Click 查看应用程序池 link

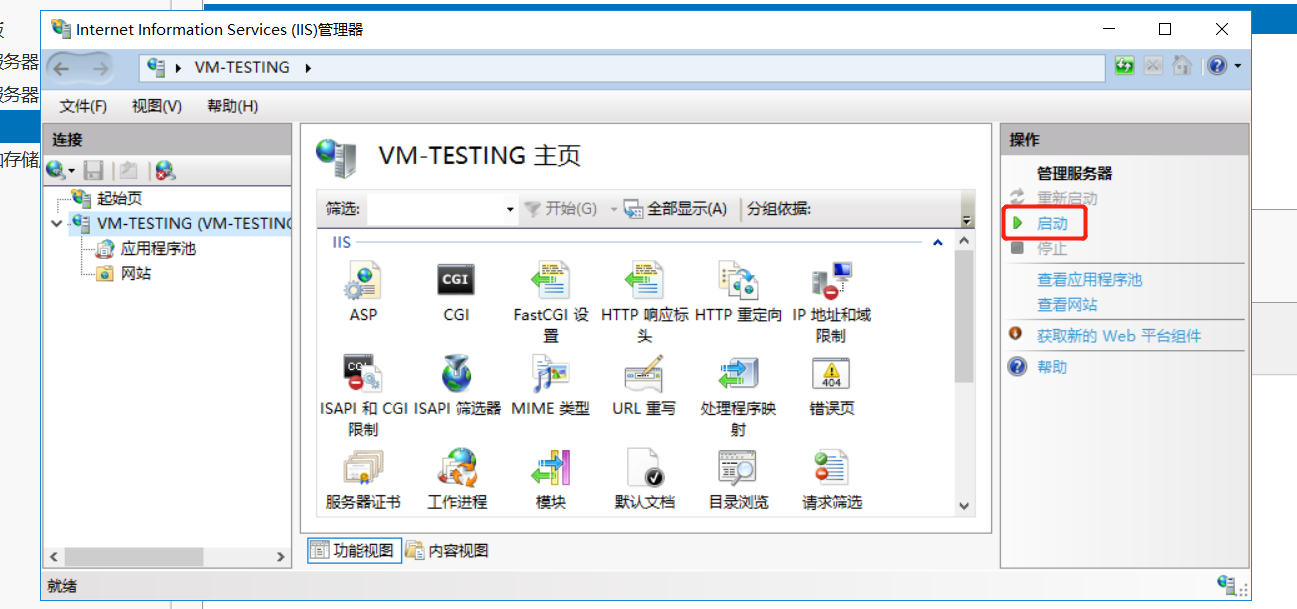point(1089,280)
